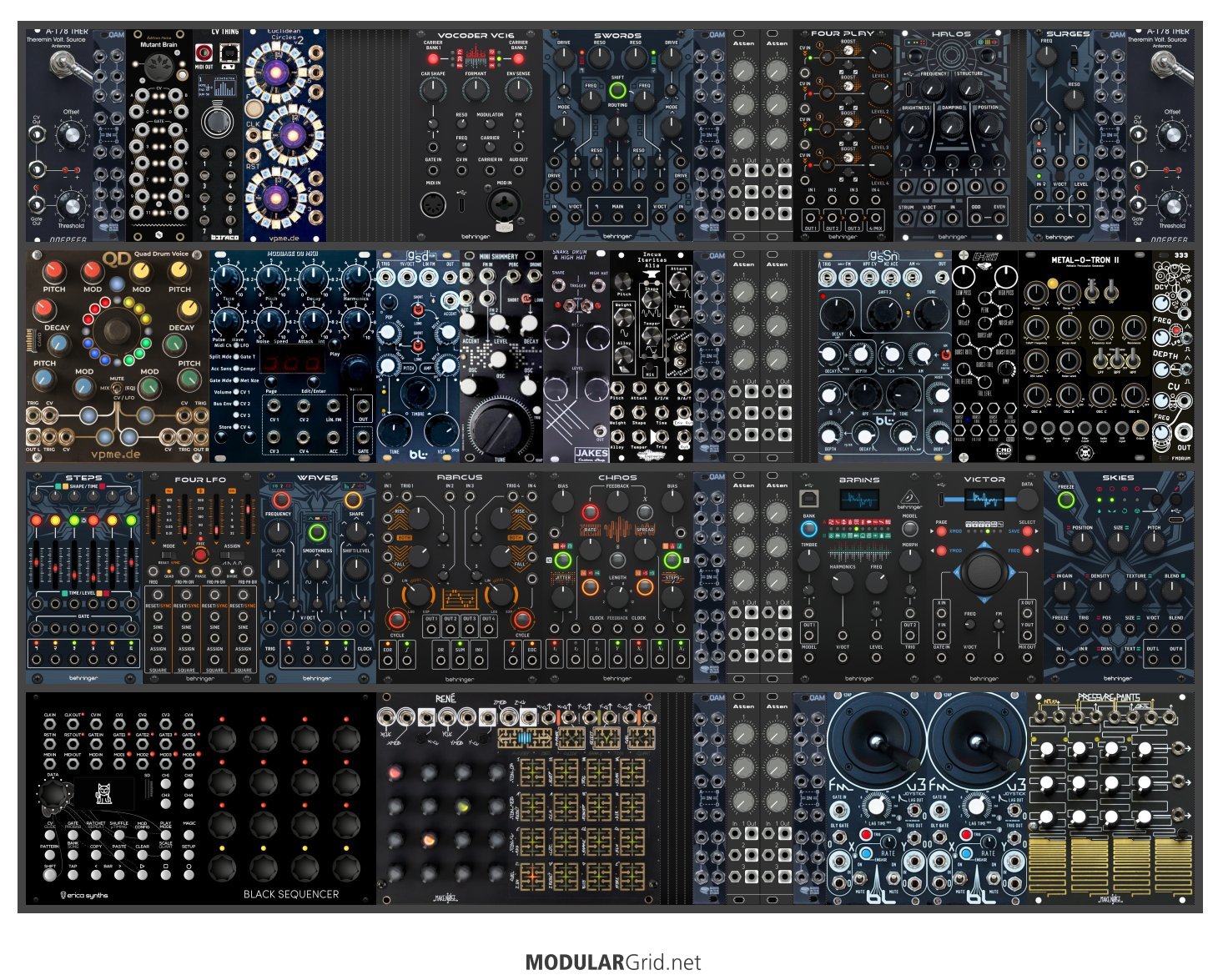Viewport: 1228px width, 980px height.
Task: Click the INV jack on Abacus
Action: (479, 660)
